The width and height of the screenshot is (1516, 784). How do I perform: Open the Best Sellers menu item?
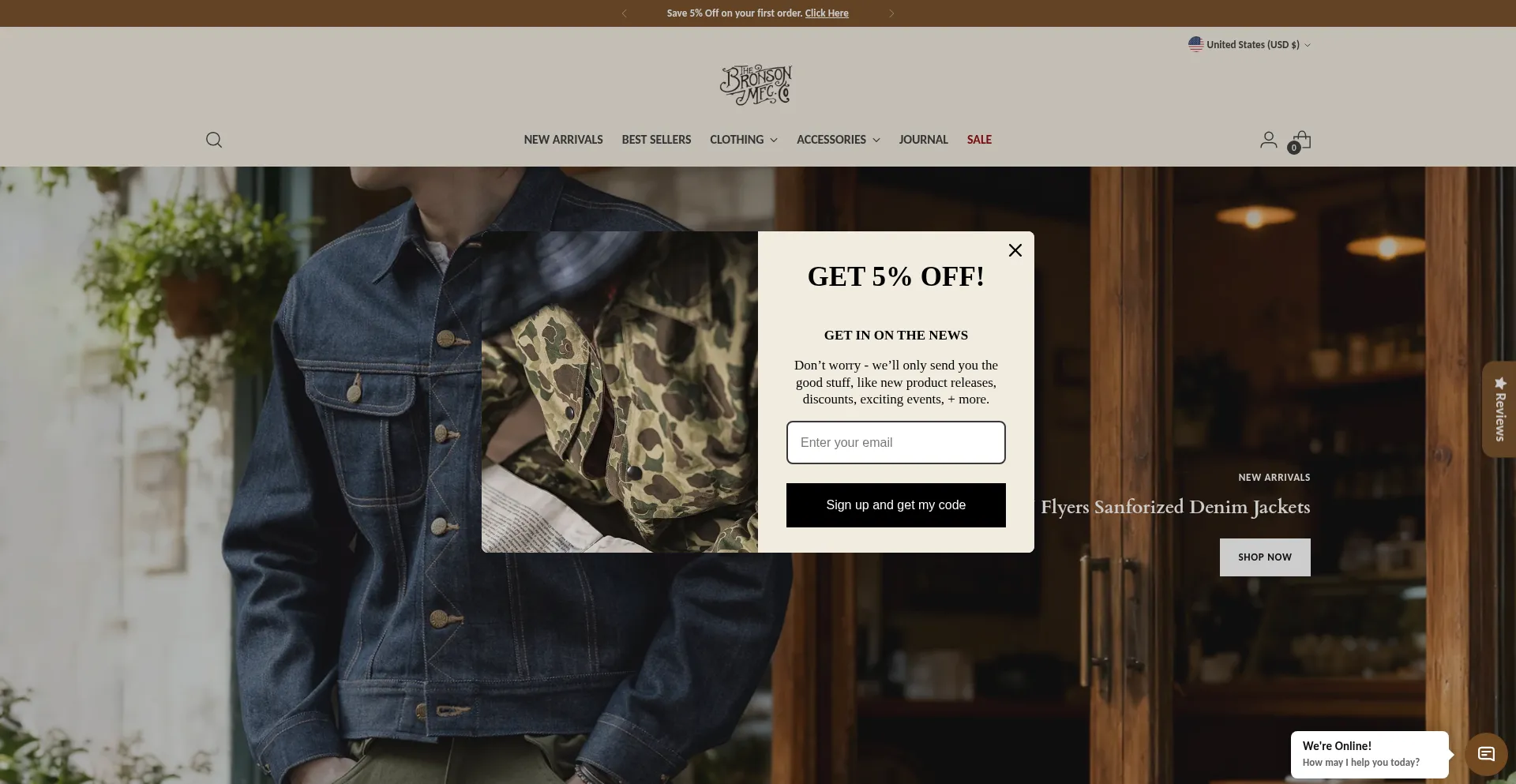point(656,140)
